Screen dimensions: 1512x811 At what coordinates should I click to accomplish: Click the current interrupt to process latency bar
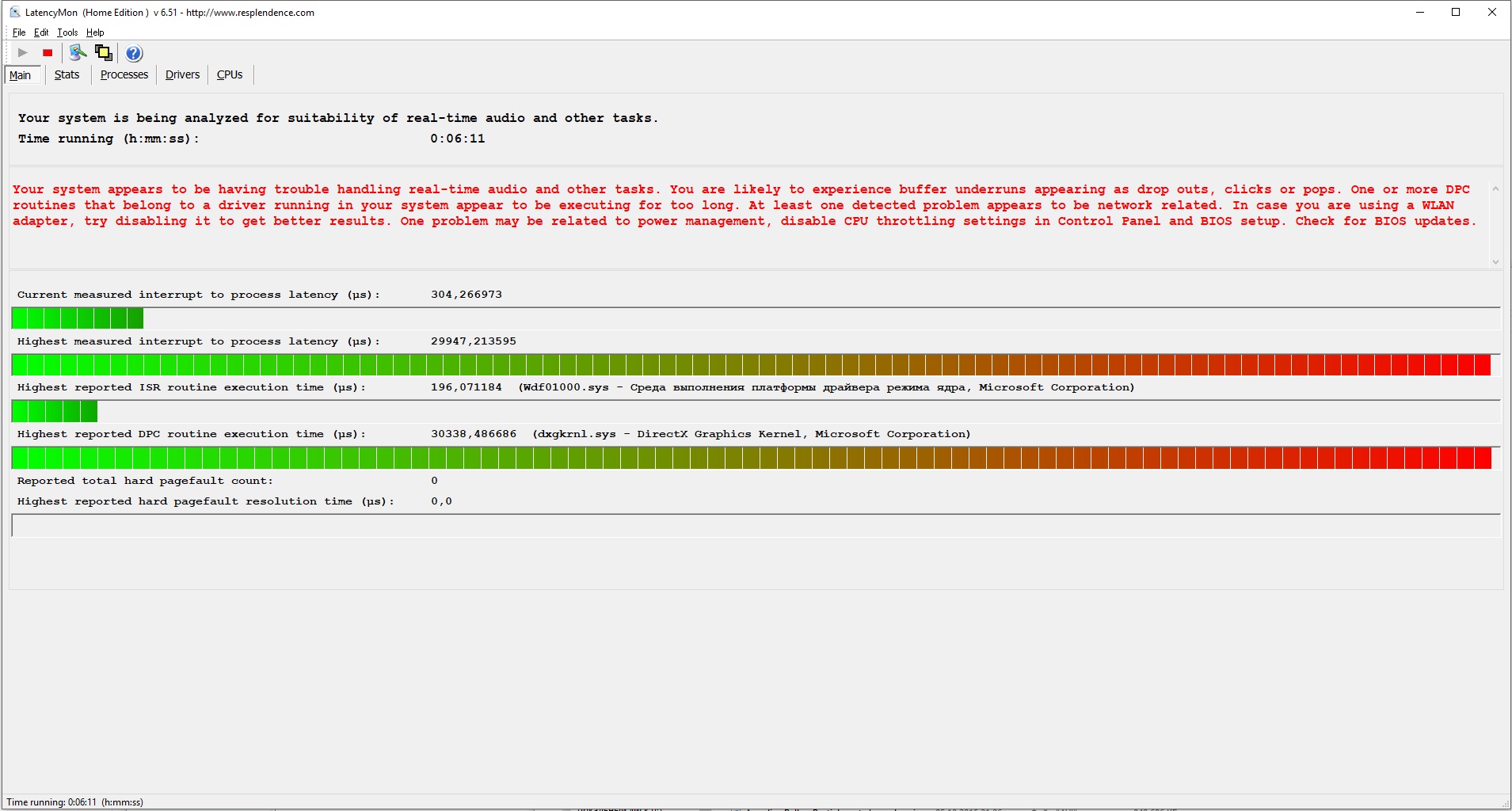point(756,318)
